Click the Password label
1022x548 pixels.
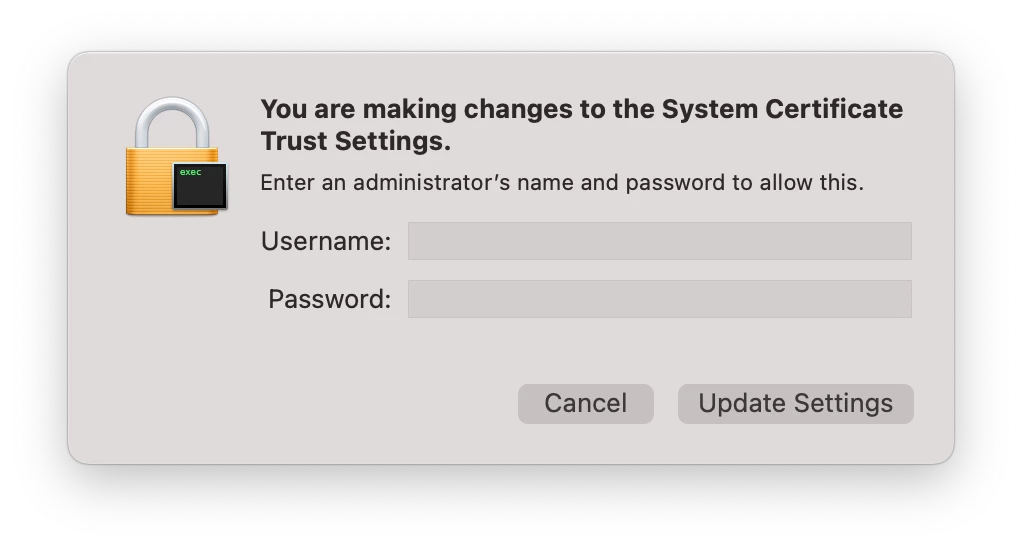[x=329, y=299]
